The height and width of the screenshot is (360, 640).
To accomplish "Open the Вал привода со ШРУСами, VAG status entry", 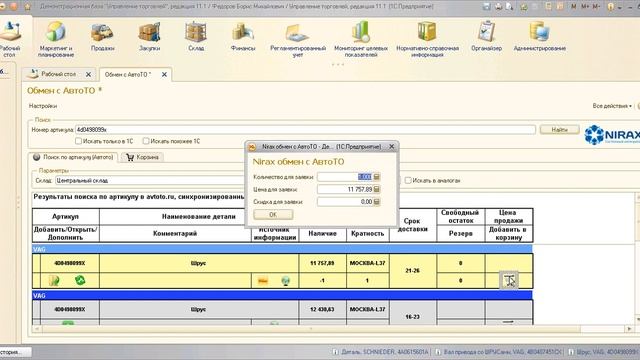I will pos(498,352).
